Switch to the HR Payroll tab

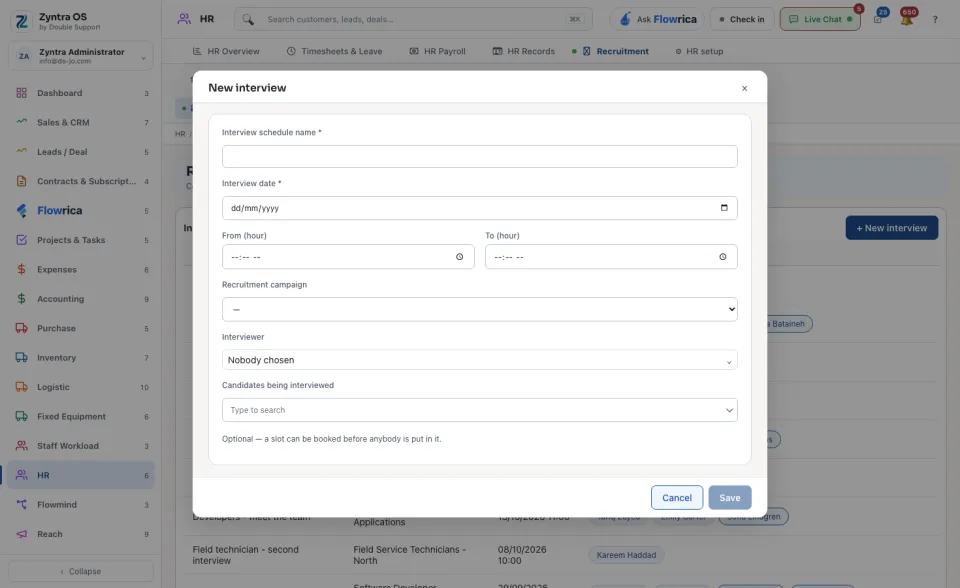click(x=437, y=51)
